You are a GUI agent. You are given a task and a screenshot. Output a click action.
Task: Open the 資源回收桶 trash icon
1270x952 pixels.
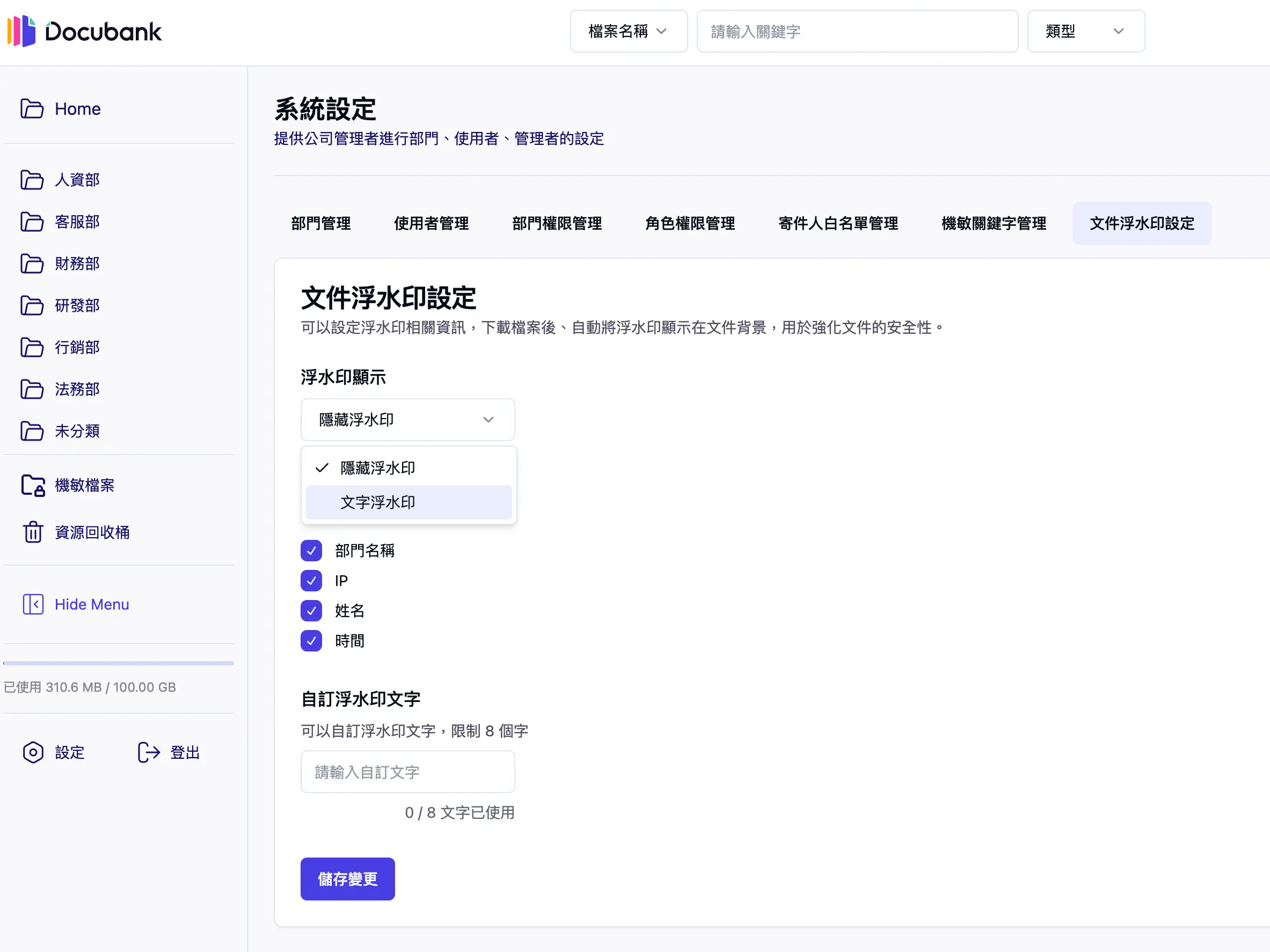pos(33,532)
